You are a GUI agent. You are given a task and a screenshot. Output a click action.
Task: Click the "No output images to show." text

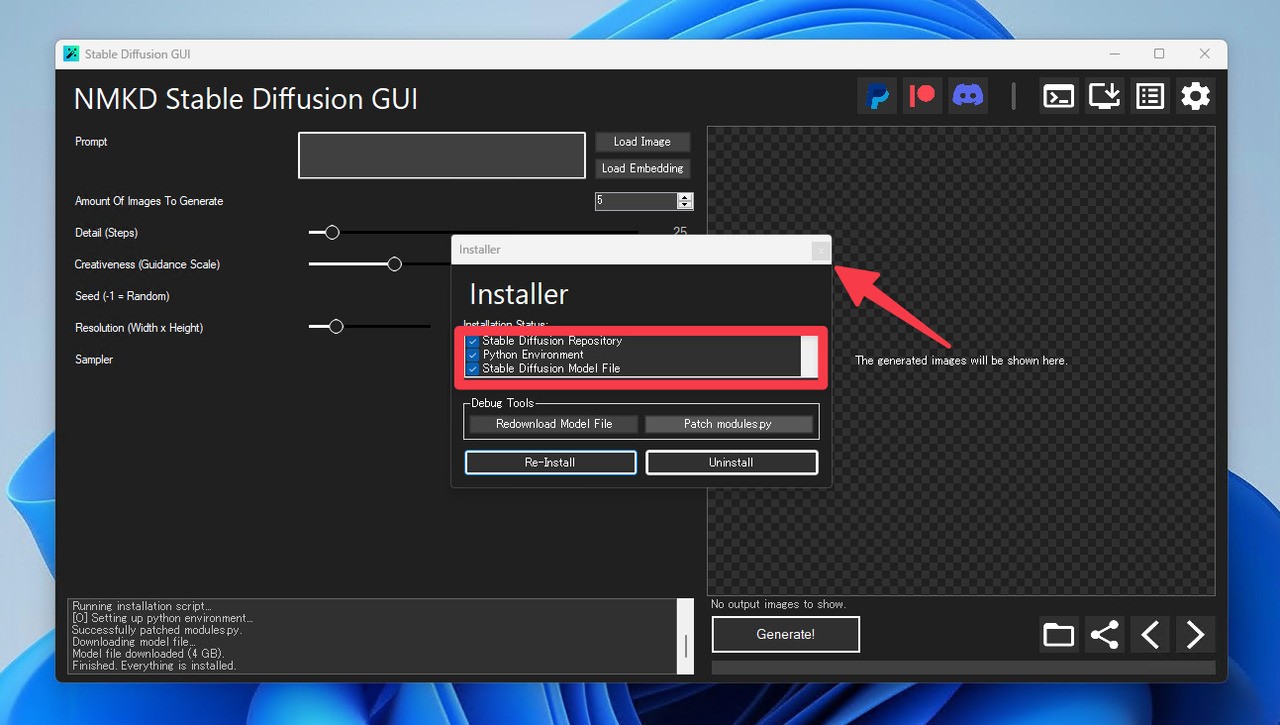click(x=778, y=604)
